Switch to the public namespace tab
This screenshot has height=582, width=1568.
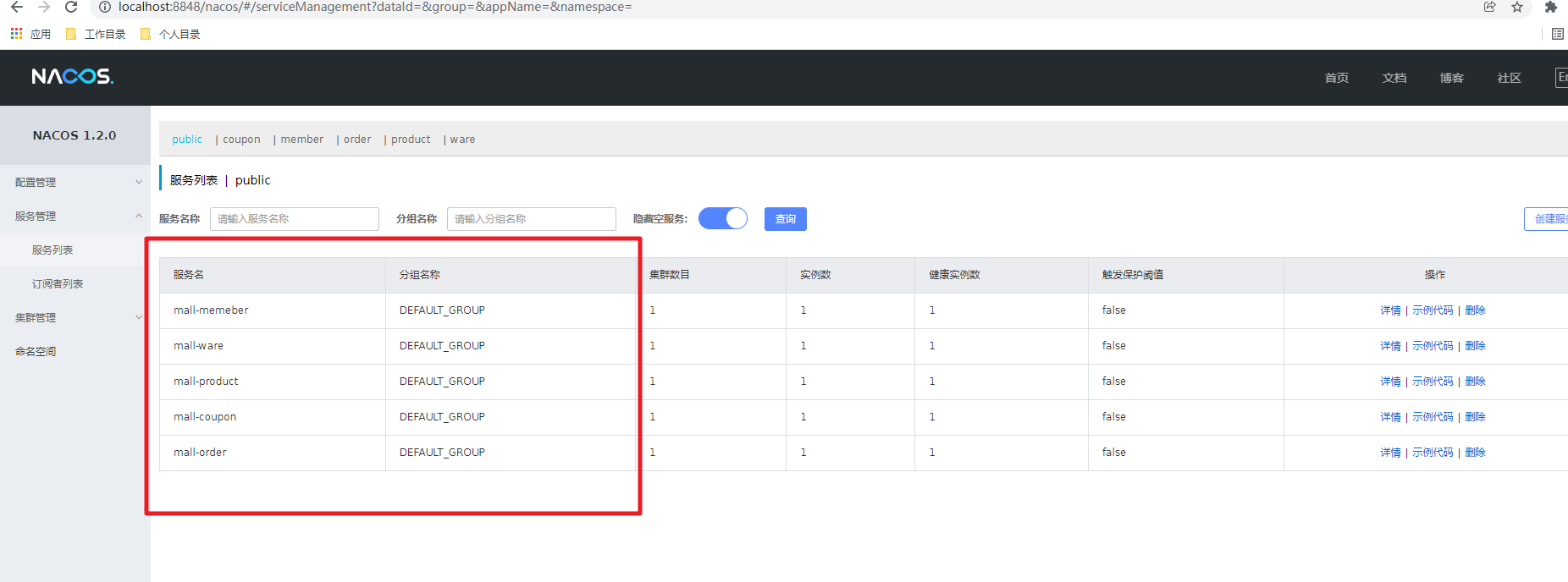click(x=187, y=140)
